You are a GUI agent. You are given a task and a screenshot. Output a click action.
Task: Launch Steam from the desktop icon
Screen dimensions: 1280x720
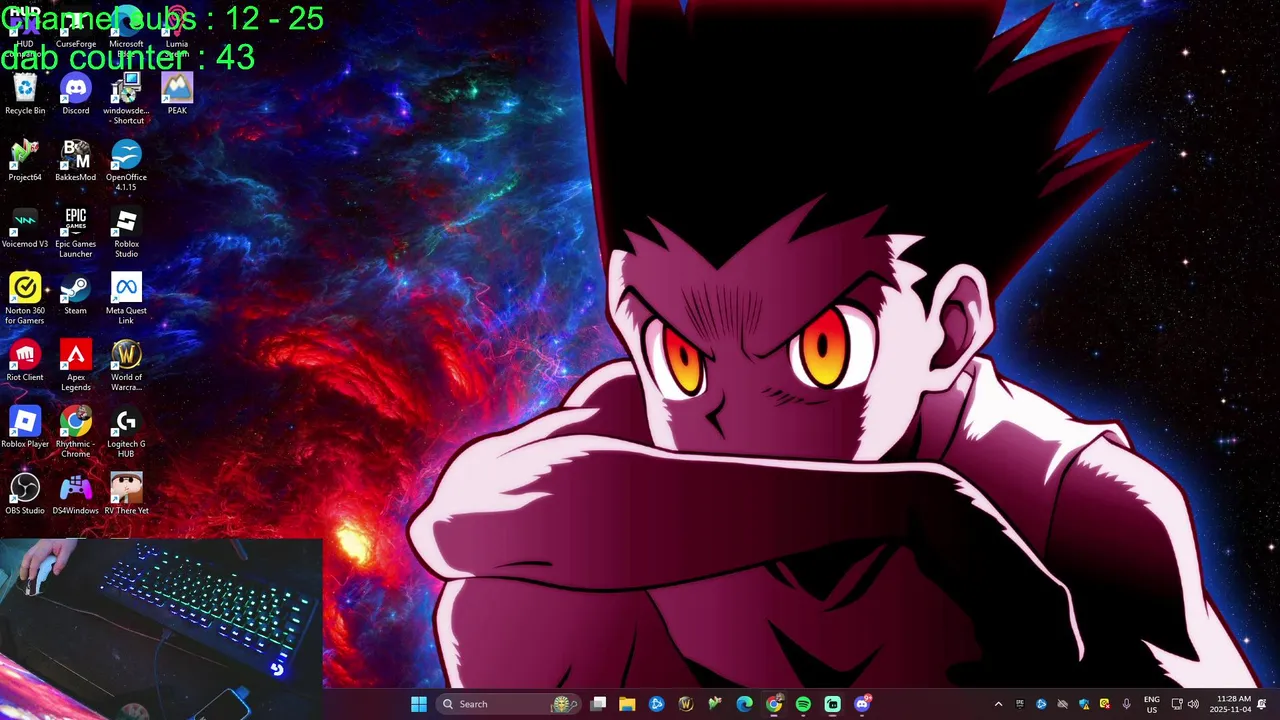76,294
